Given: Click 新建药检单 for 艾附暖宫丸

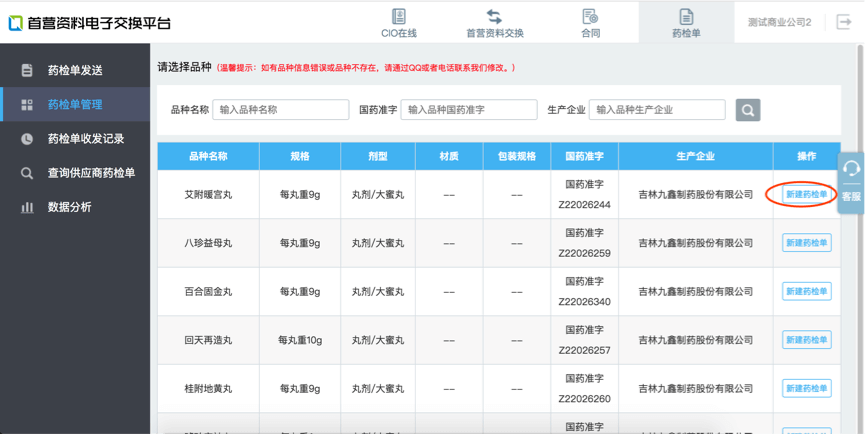Looking at the screenshot, I should 807,194.
